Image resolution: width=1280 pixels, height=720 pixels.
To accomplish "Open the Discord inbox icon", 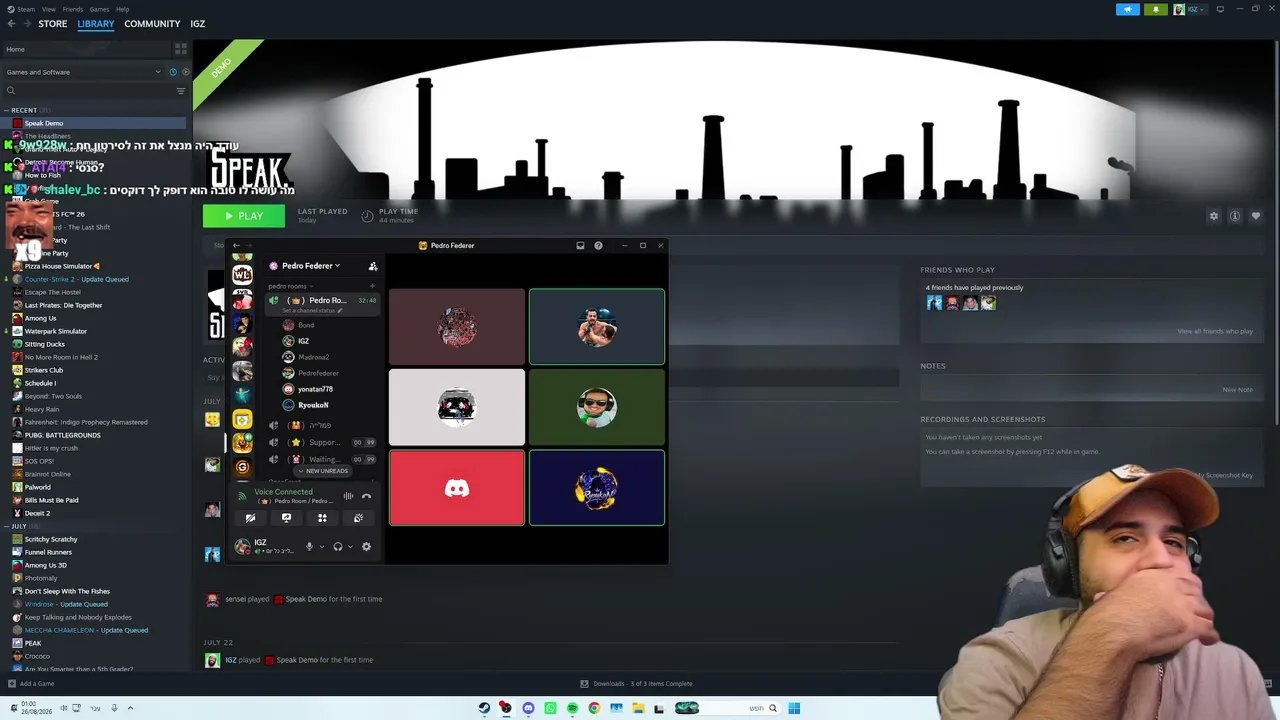I will coord(580,245).
